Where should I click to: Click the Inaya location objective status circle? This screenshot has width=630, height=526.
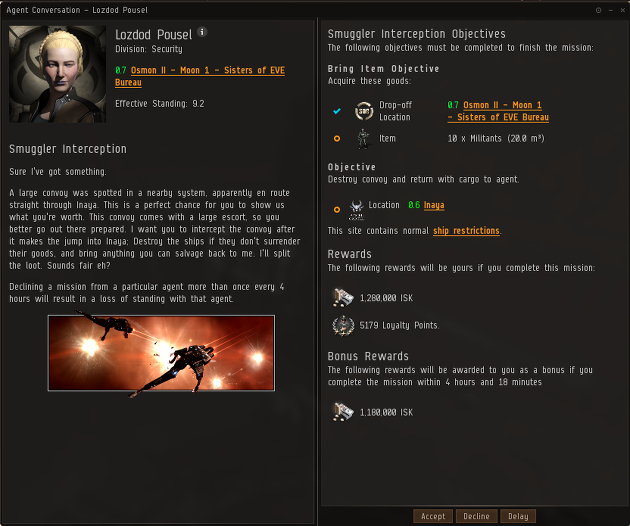pos(337,209)
